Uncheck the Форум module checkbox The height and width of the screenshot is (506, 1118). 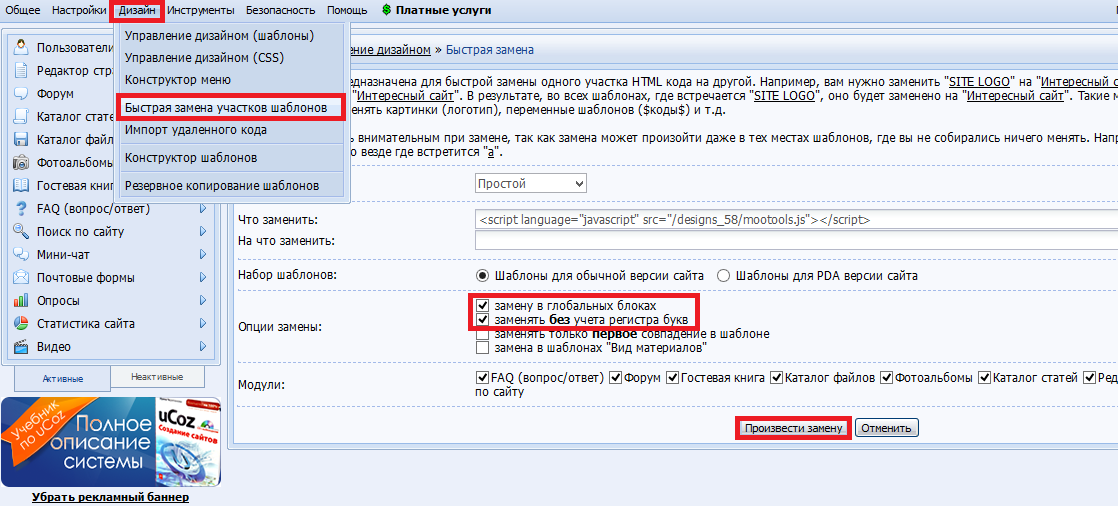point(616,377)
